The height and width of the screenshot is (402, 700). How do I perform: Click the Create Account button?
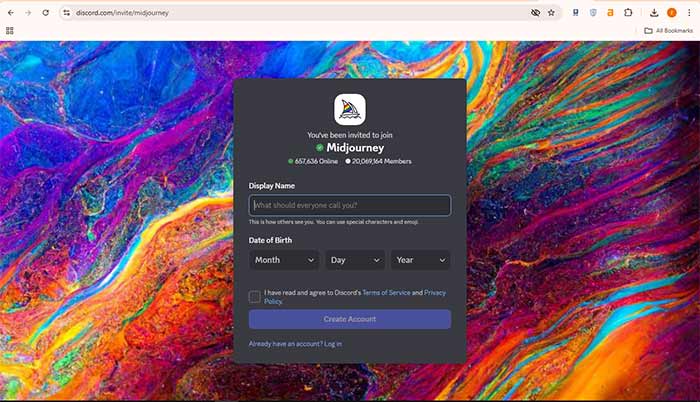pyautogui.click(x=350, y=319)
